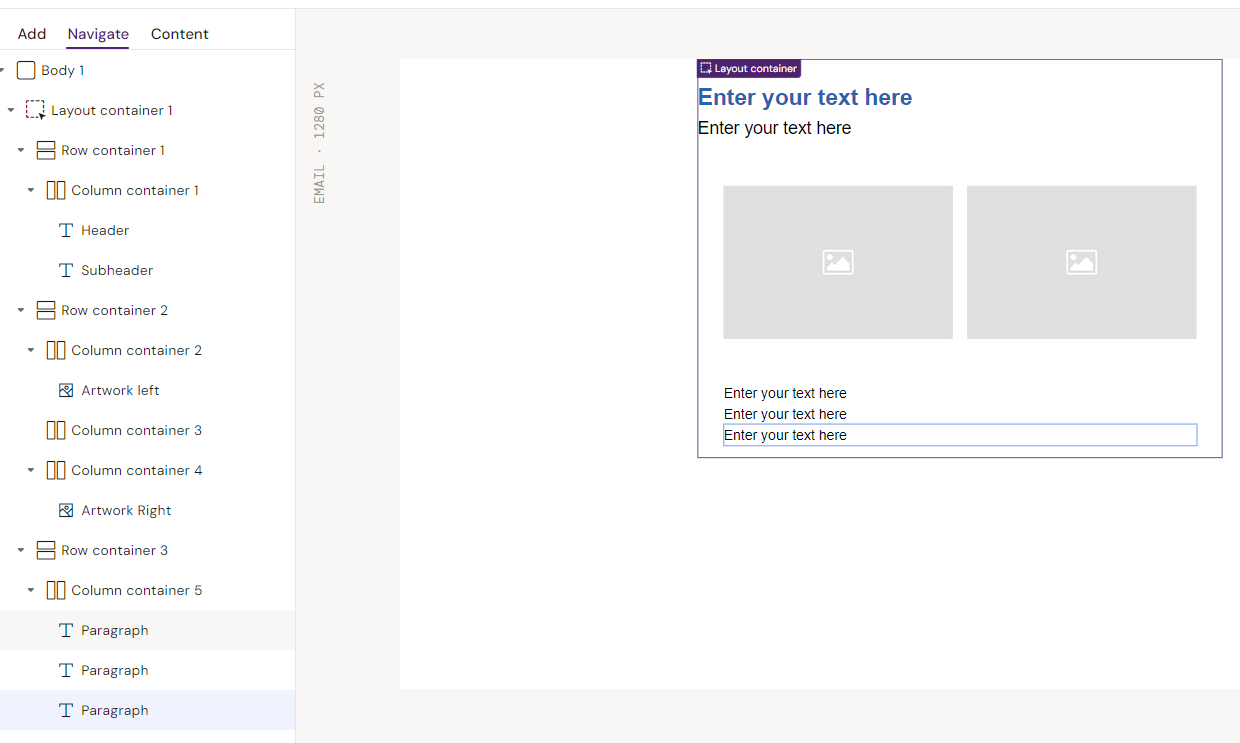Click the Column container 3 icon
This screenshot has height=743, width=1240.
tap(56, 430)
